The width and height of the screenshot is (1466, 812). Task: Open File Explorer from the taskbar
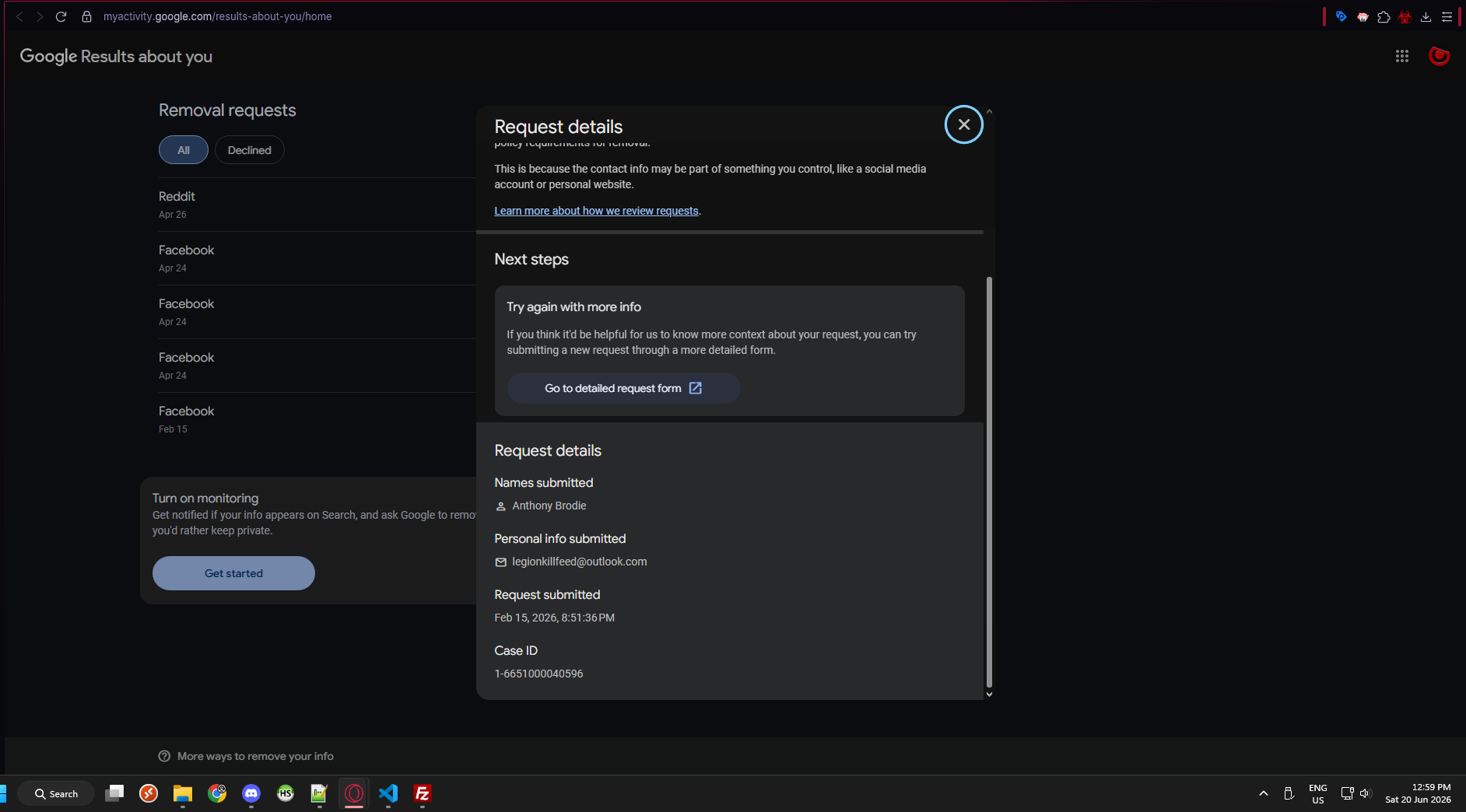tap(183, 793)
